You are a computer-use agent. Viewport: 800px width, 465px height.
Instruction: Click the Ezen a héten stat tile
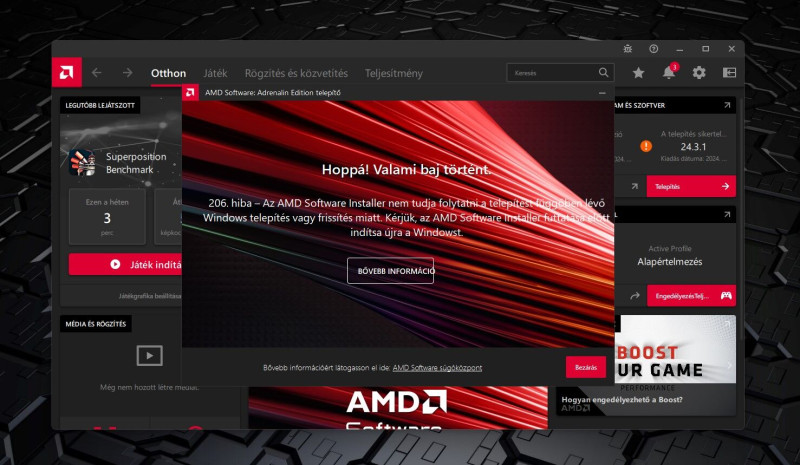pos(107,216)
